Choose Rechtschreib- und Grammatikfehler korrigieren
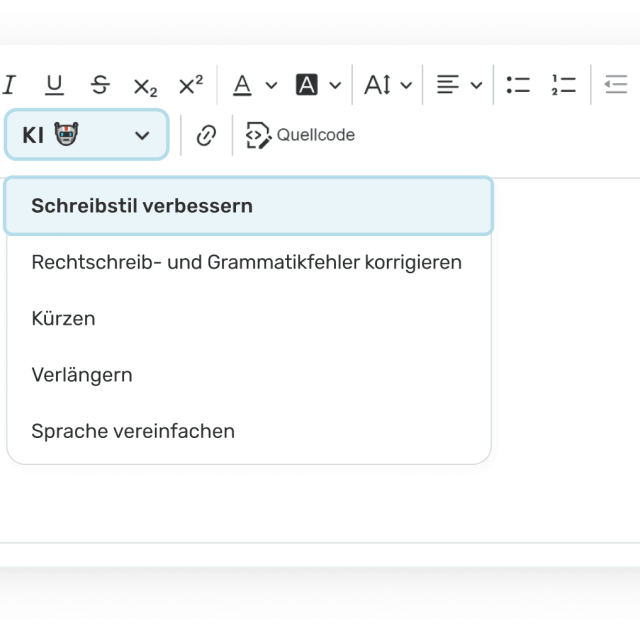 pyautogui.click(x=249, y=262)
